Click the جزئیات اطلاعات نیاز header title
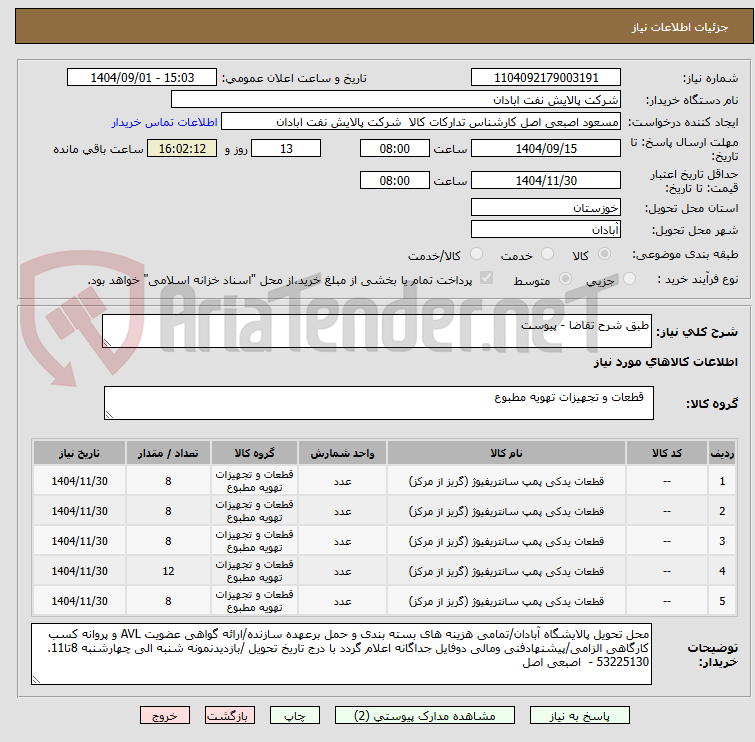 680,27
